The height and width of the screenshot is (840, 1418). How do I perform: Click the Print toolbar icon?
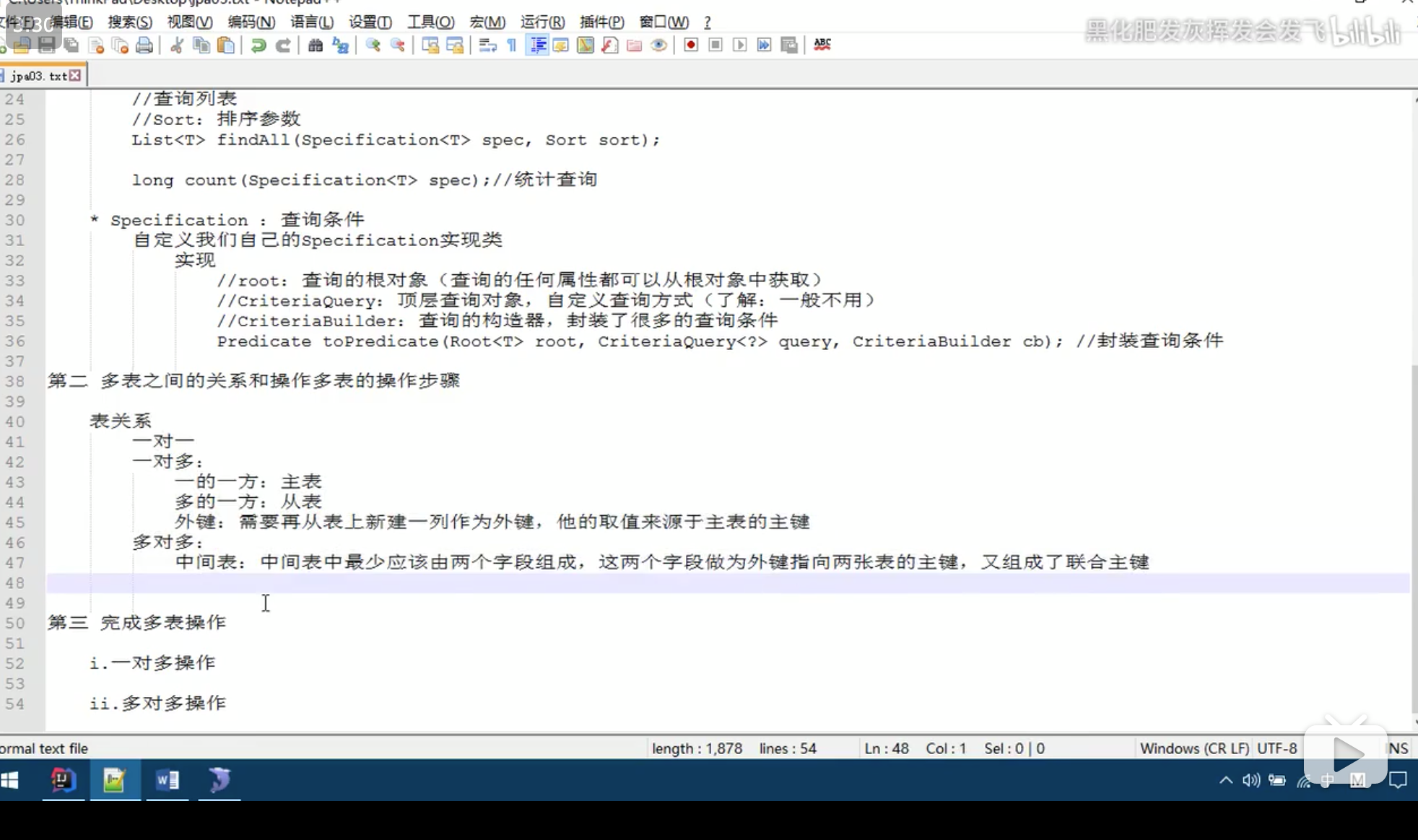click(x=144, y=45)
